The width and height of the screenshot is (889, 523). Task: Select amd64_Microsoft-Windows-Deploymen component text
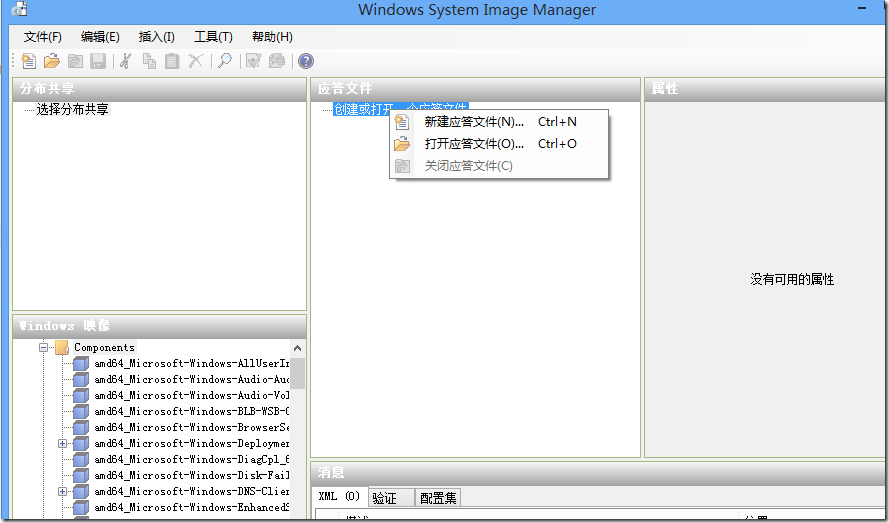pyautogui.click(x=192, y=443)
